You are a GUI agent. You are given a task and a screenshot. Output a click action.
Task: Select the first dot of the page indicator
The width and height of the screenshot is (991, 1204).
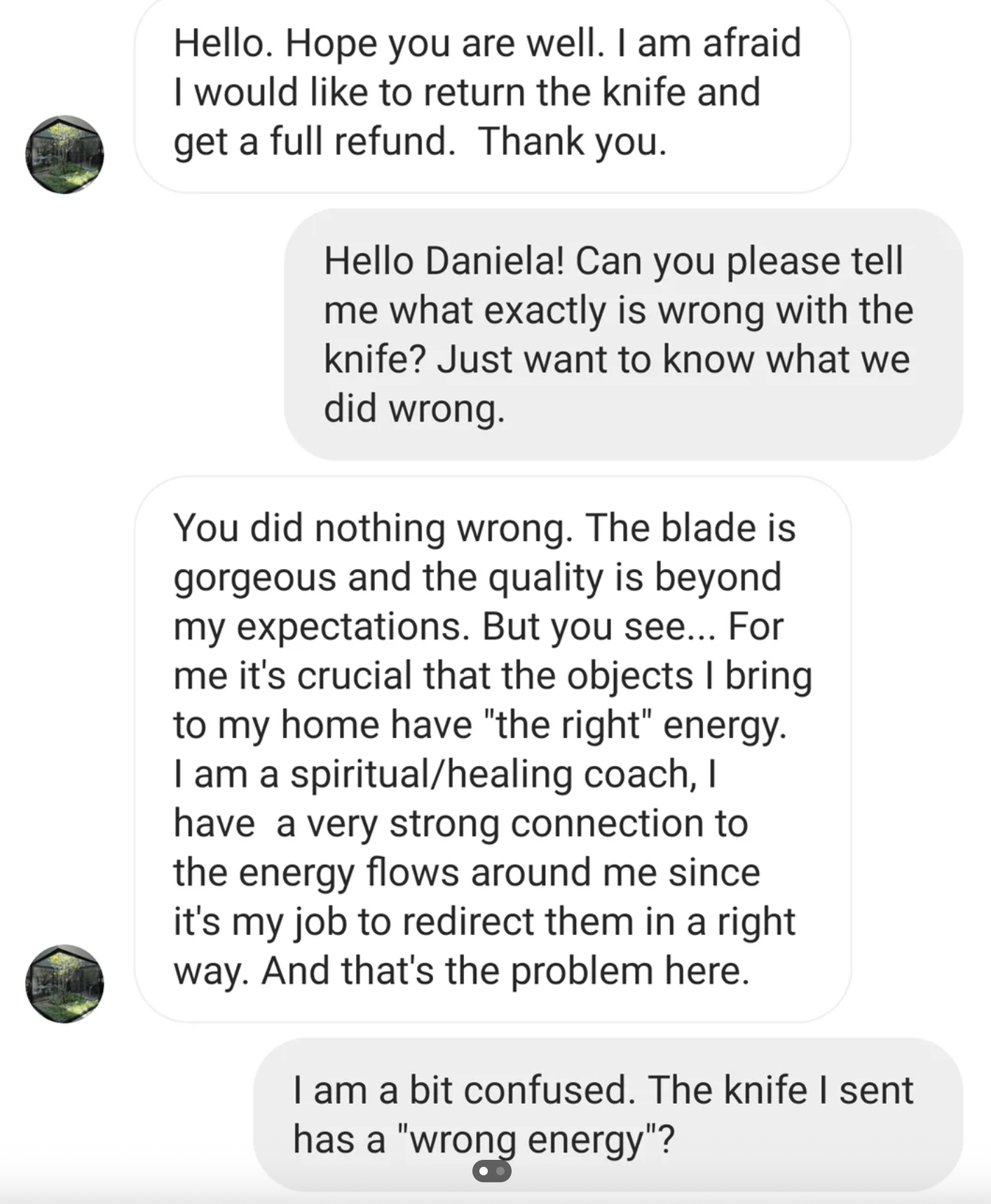click(x=484, y=1171)
